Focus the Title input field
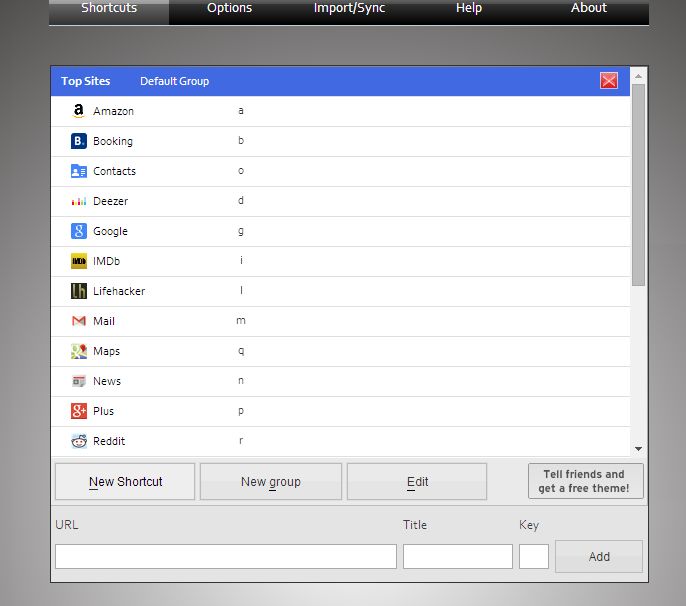686x606 pixels. (x=458, y=557)
